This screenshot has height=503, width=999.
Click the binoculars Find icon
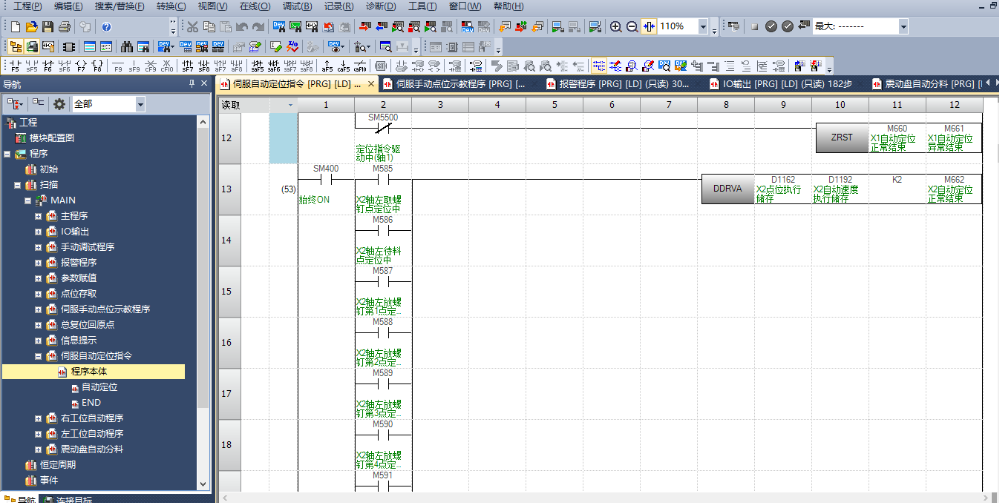[127, 47]
